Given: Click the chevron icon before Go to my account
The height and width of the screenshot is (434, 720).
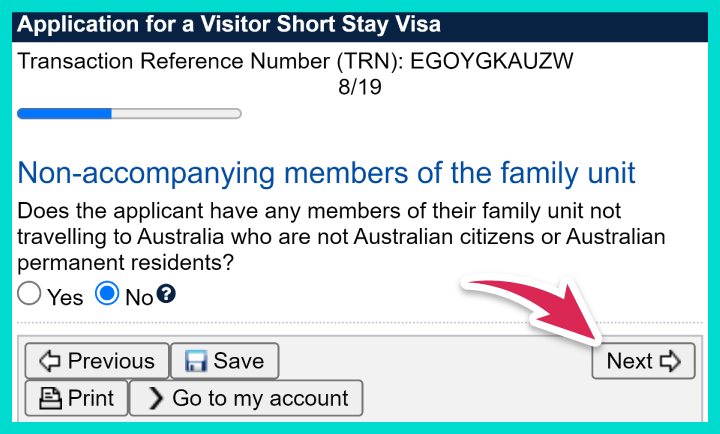Looking at the screenshot, I should tap(155, 398).
